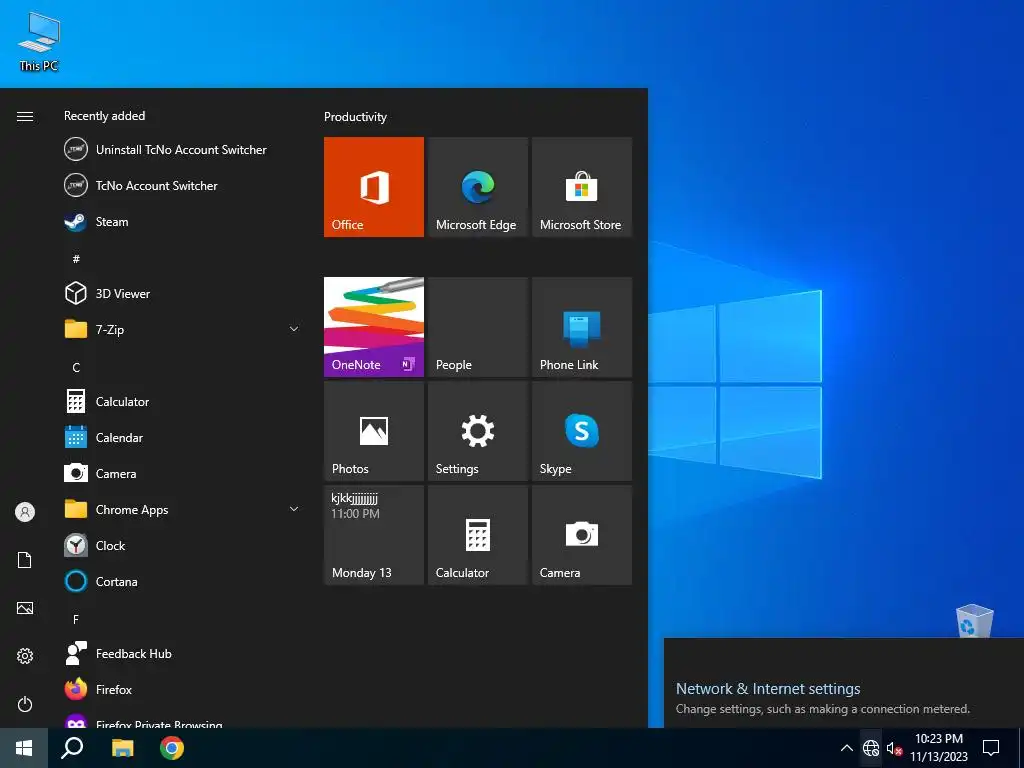Launch Steam from recently added
Image resolution: width=1024 pixels, height=768 pixels.
pyautogui.click(x=183, y=222)
